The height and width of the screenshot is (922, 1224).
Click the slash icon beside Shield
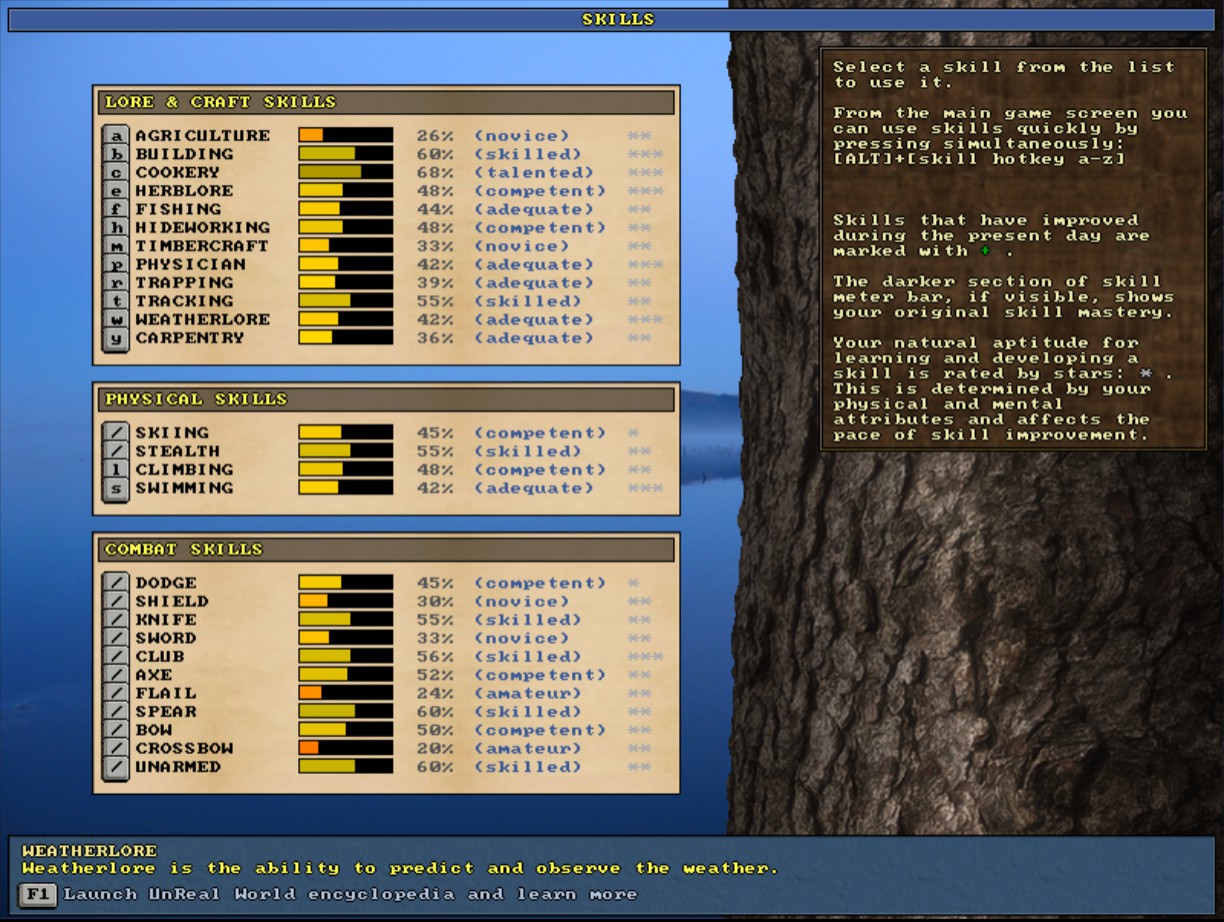pos(116,601)
